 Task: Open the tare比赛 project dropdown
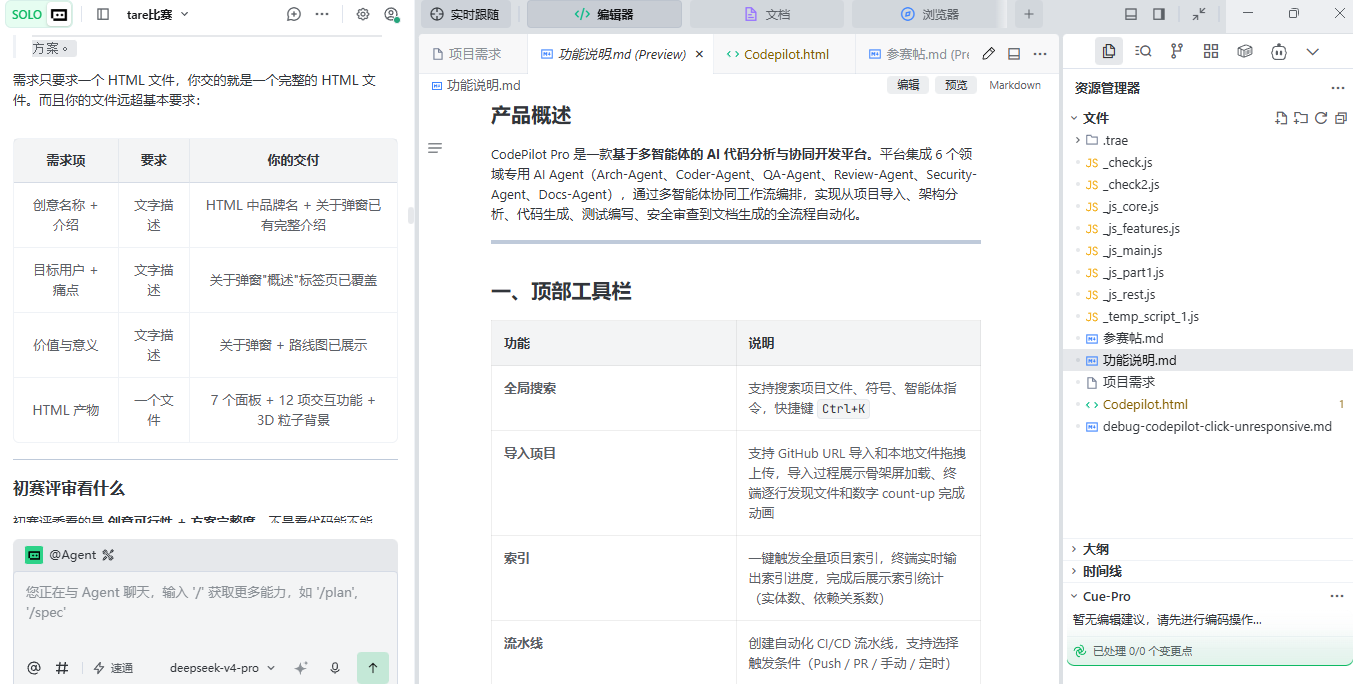158,14
